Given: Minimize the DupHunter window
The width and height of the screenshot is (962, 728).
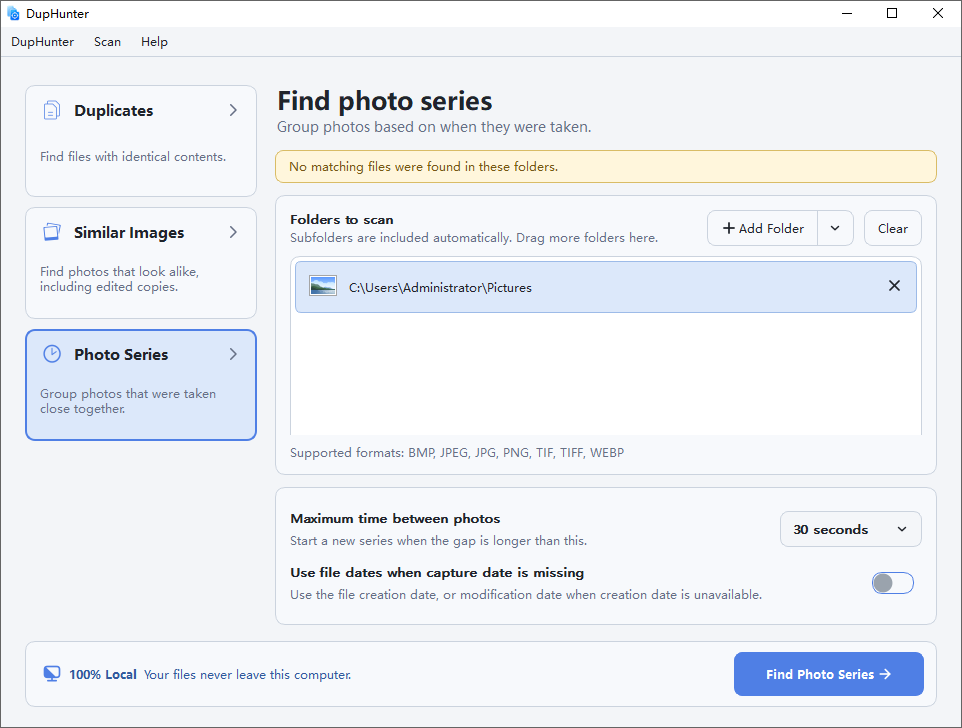Looking at the screenshot, I should (847, 13).
